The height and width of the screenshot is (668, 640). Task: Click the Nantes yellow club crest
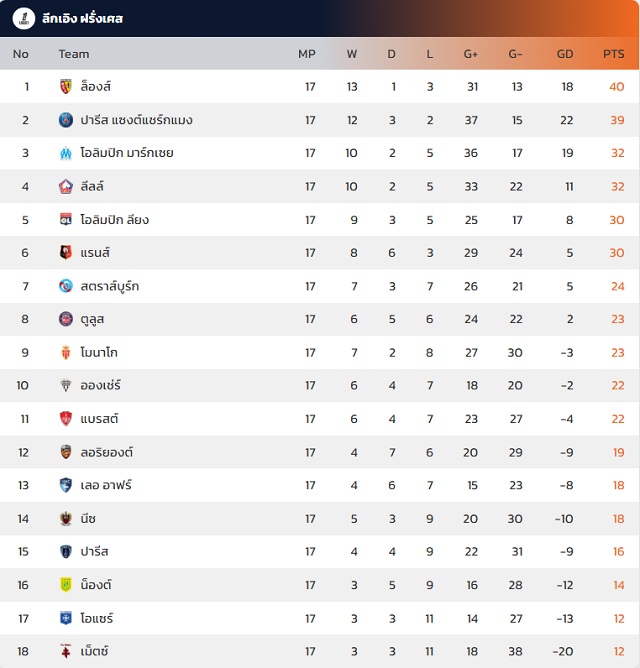point(66,585)
